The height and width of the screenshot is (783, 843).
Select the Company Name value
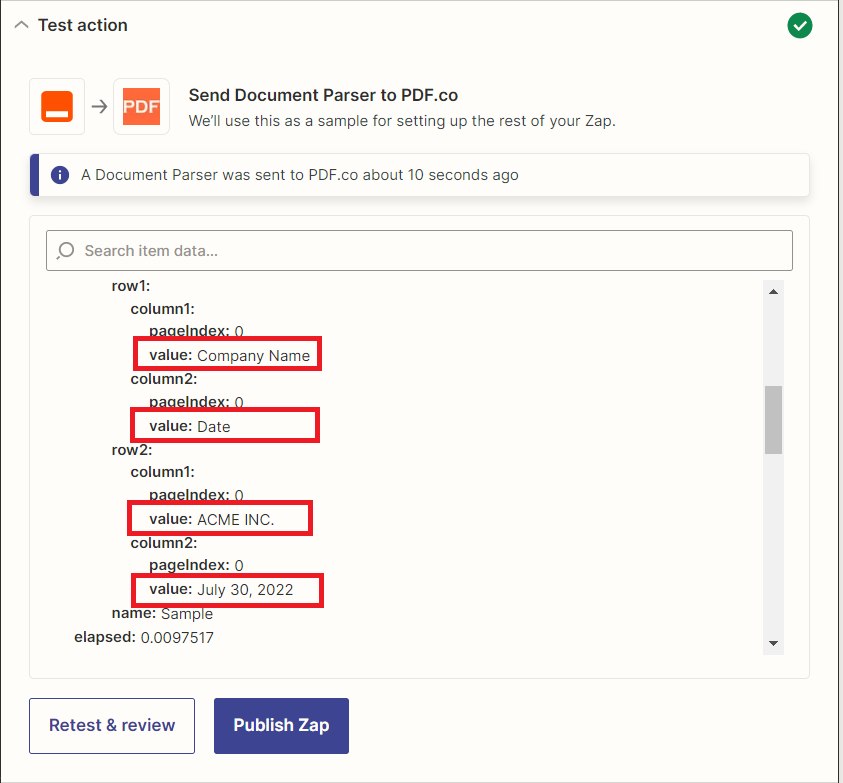pos(253,355)
